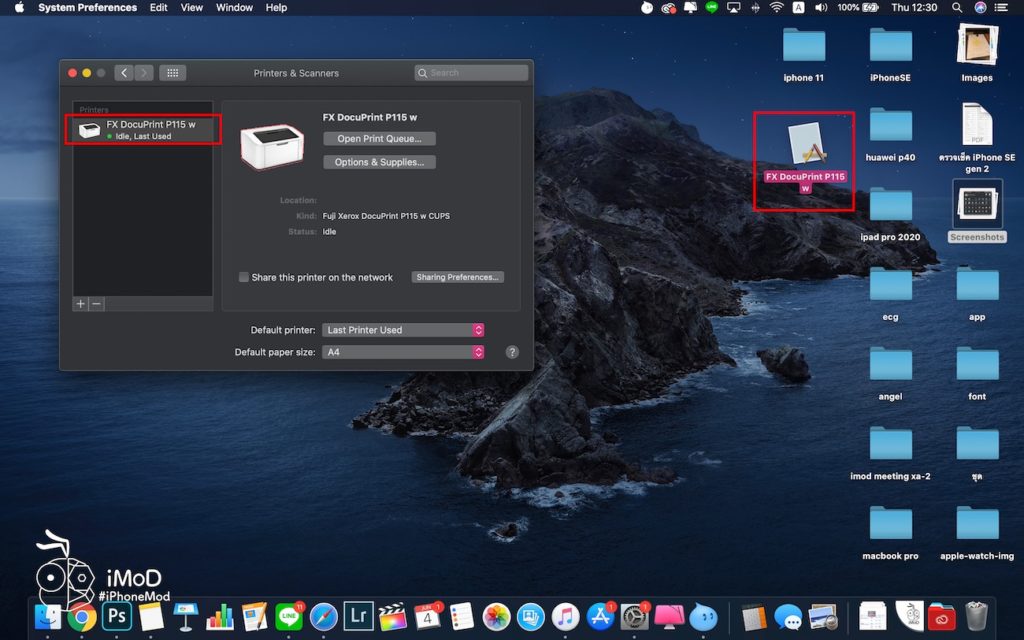Go back with the left chevron button
Viewport: 1024px width, 640px height.
tap(123, 73)
